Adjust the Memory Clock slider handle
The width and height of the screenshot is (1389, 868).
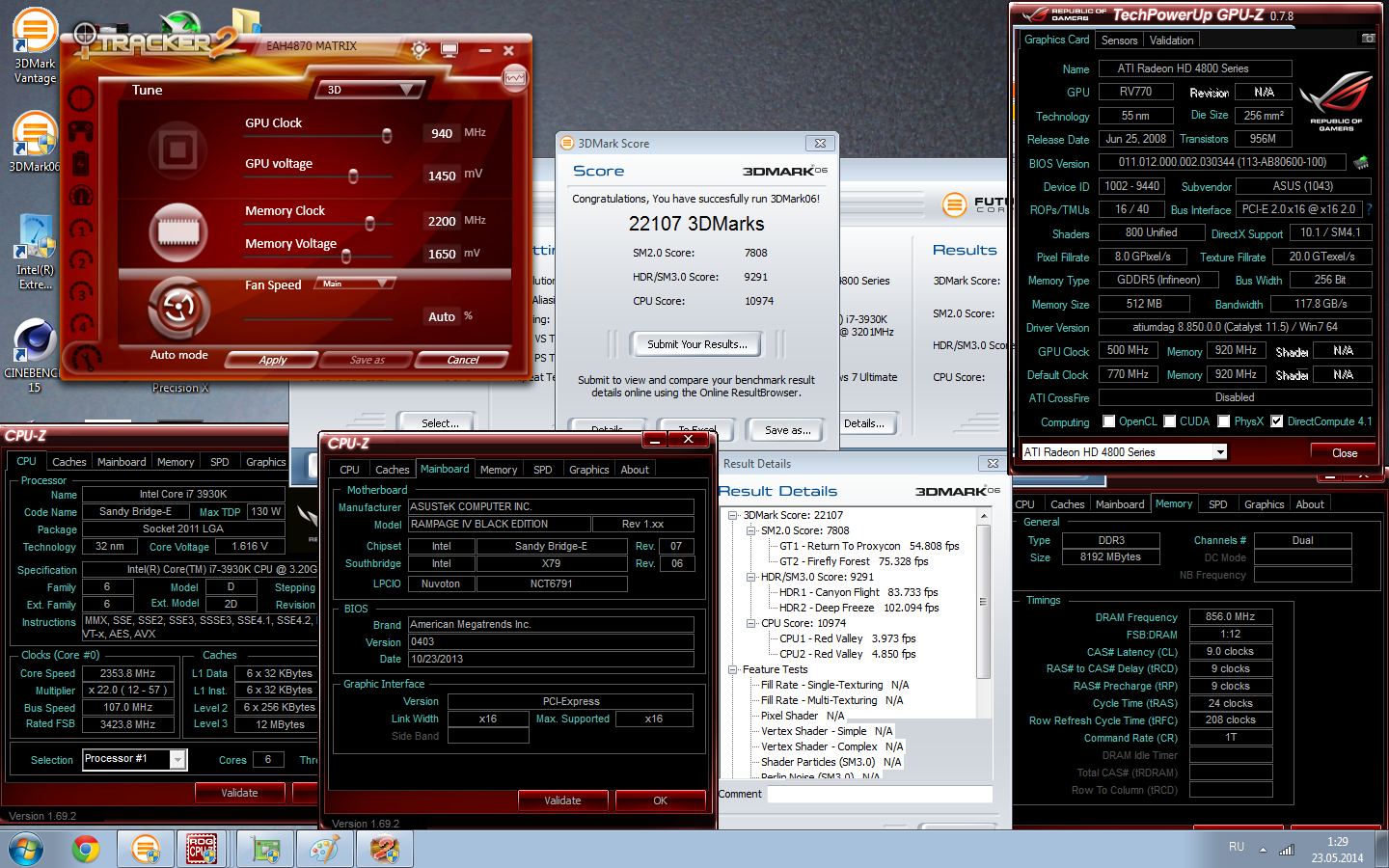click(369, 224)
